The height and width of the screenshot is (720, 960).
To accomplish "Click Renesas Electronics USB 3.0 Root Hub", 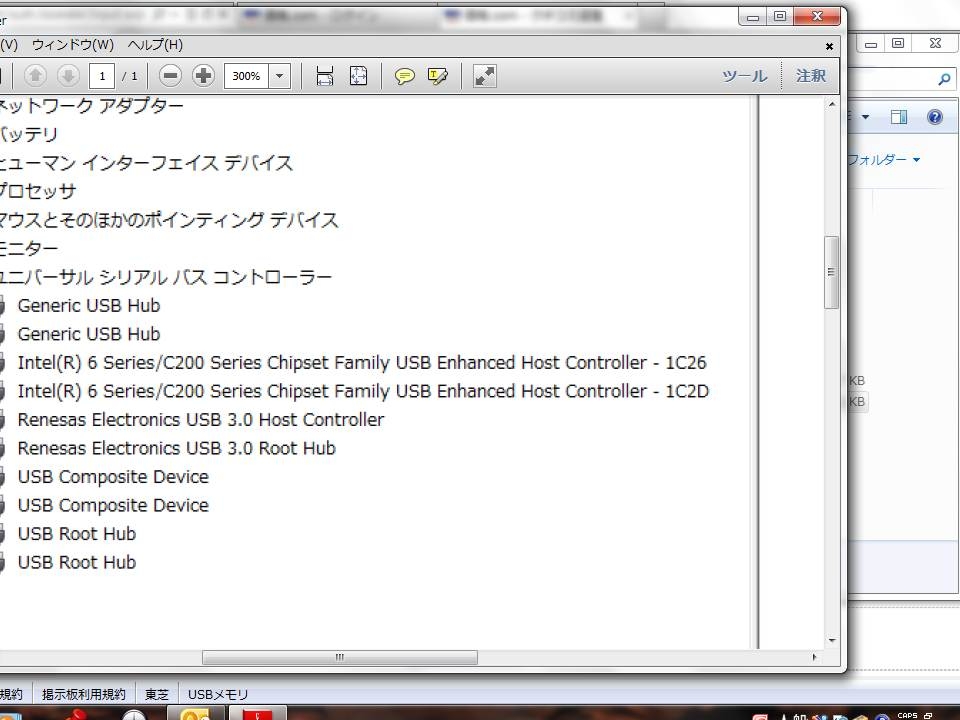I will 176,449.
